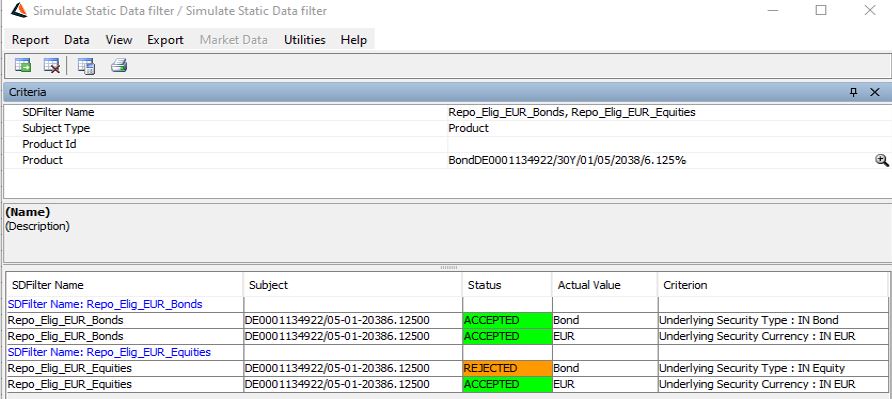Screen dimensions: 892x399
Task: Click the magnifier icon next to Product value
Action: tap(882, 161)
